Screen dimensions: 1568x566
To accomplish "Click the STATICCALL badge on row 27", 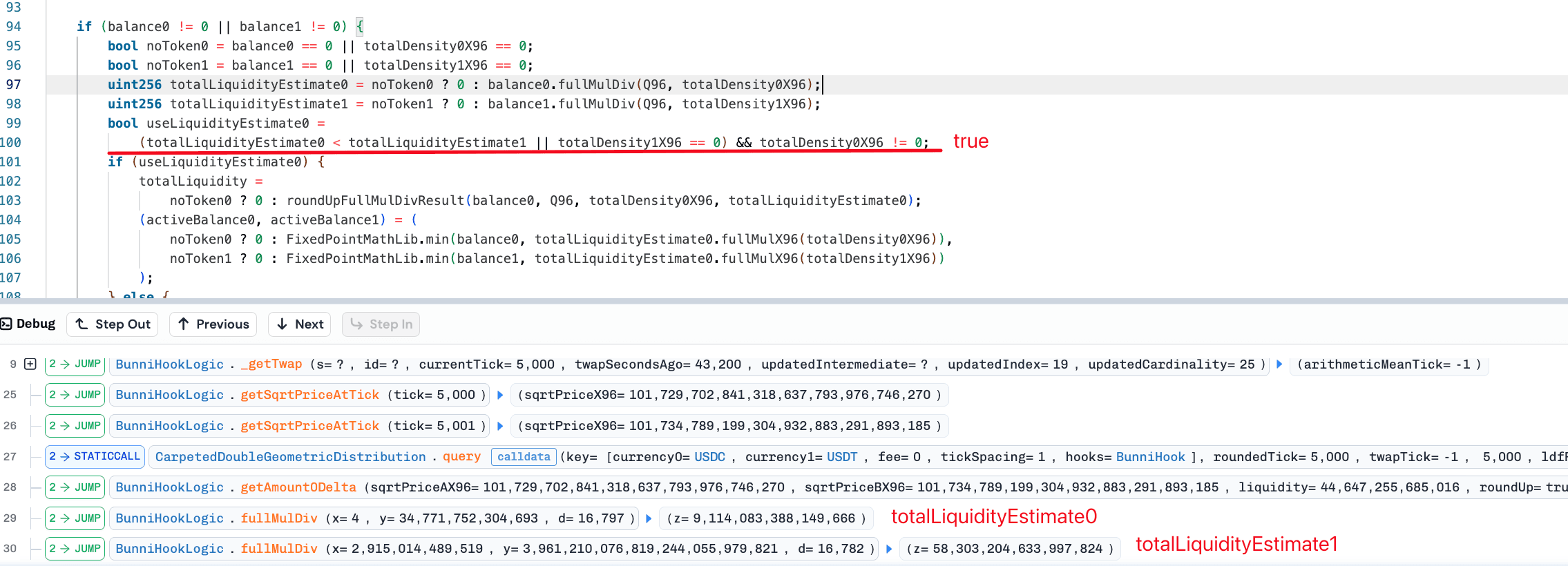I will coord(95,456).
